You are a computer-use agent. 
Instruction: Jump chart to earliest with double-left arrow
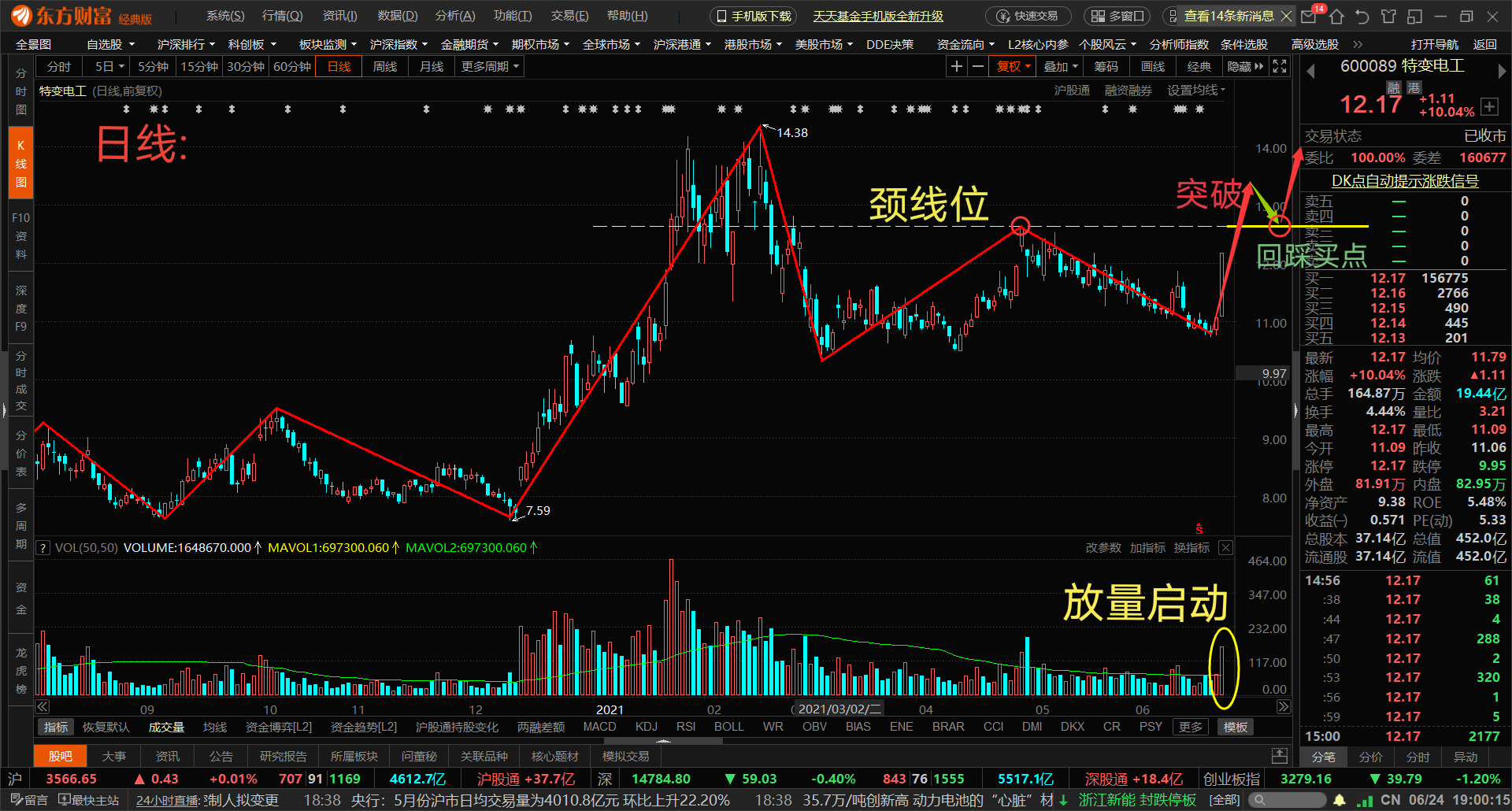click(x=43, y=707)
